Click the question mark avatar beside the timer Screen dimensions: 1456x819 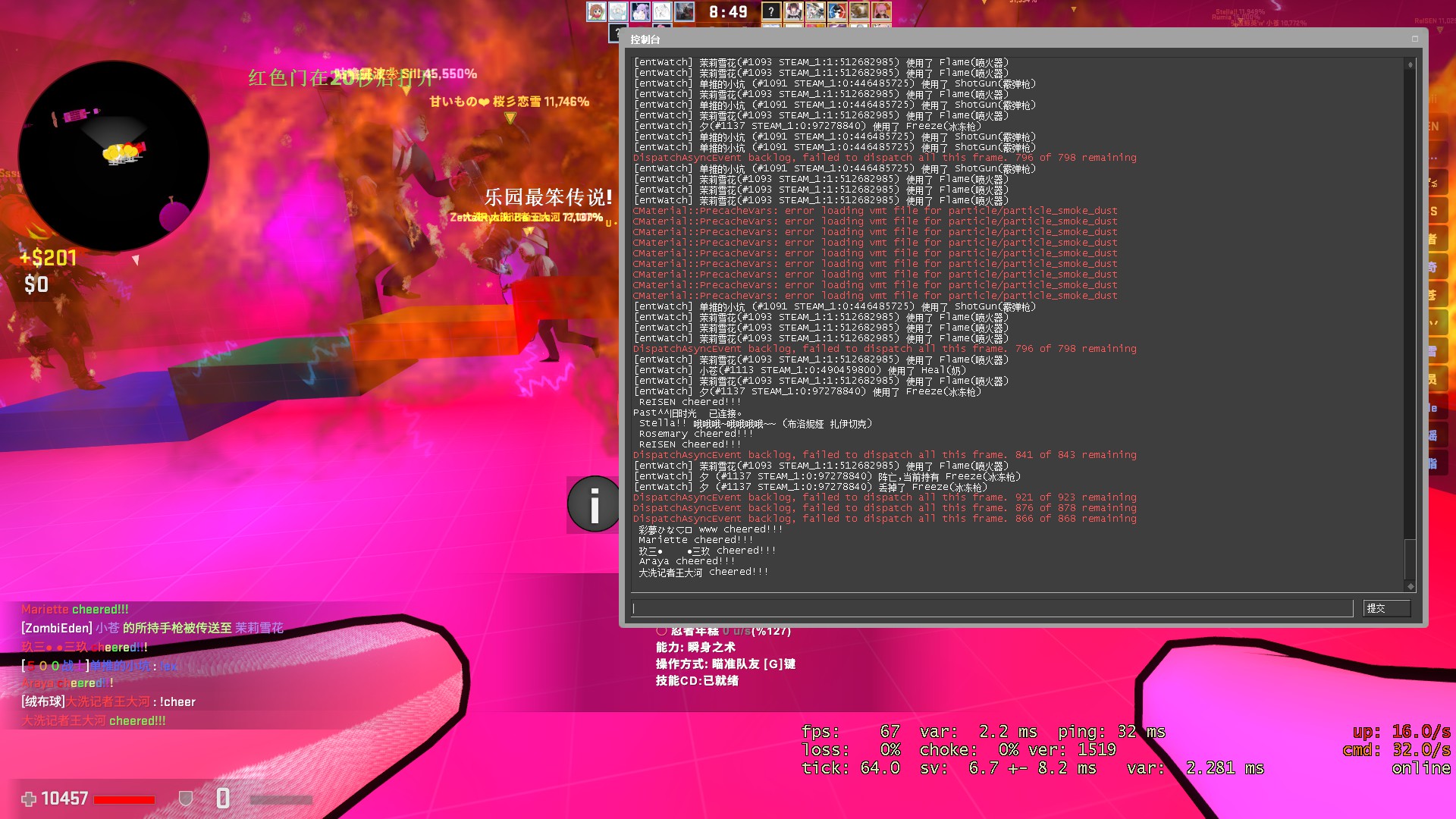pos(771,11)
